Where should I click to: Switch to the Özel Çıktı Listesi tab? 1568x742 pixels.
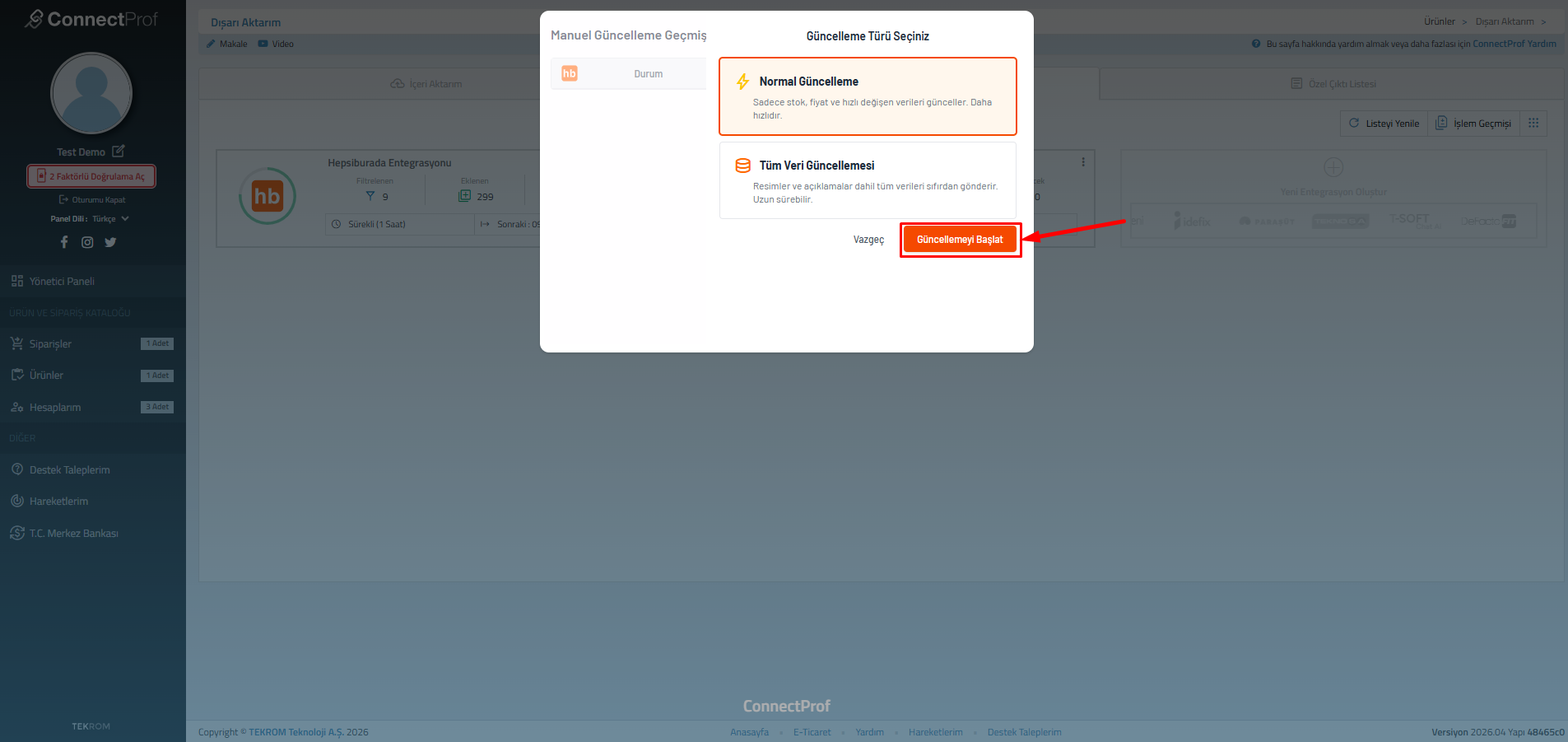click(1333, 84)
